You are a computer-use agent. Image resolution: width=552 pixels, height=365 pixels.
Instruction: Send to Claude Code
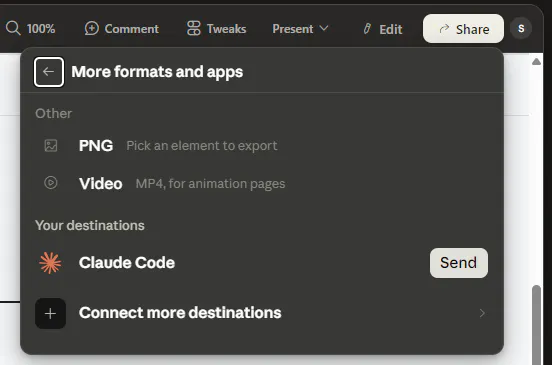point(459,263)
